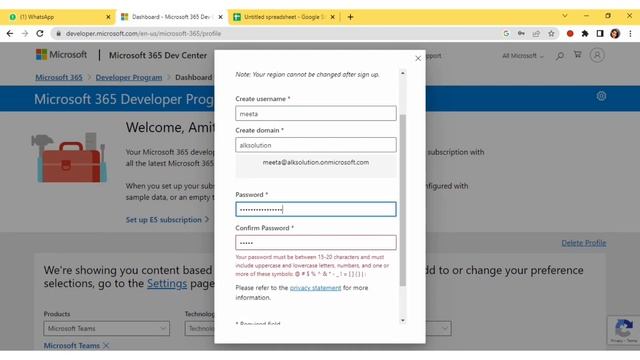The height and width of the screenshot is (360, 640).
Task: Click the browser forward arrow
Action: coord(25,33)
